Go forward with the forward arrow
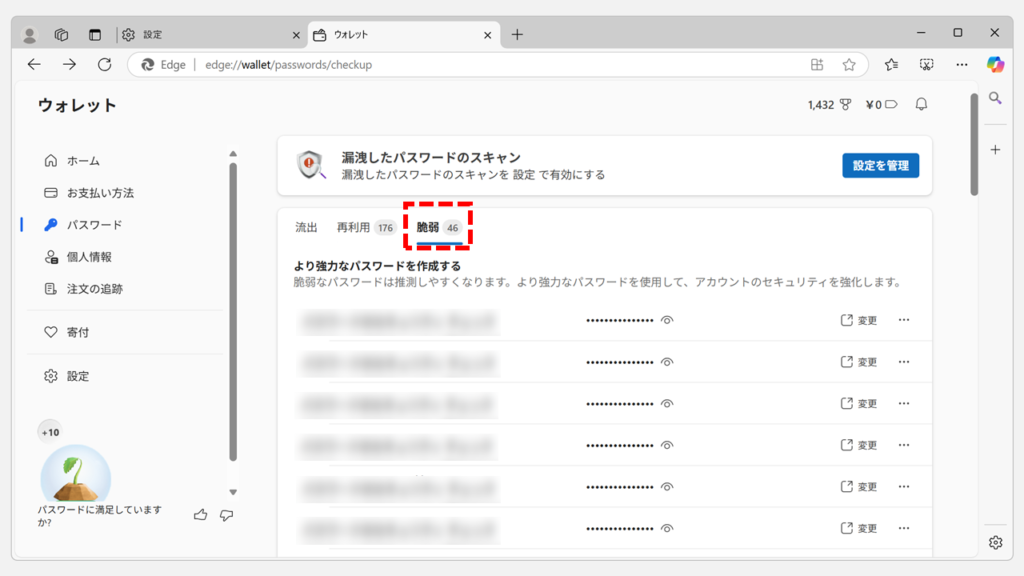 (69, 65)
